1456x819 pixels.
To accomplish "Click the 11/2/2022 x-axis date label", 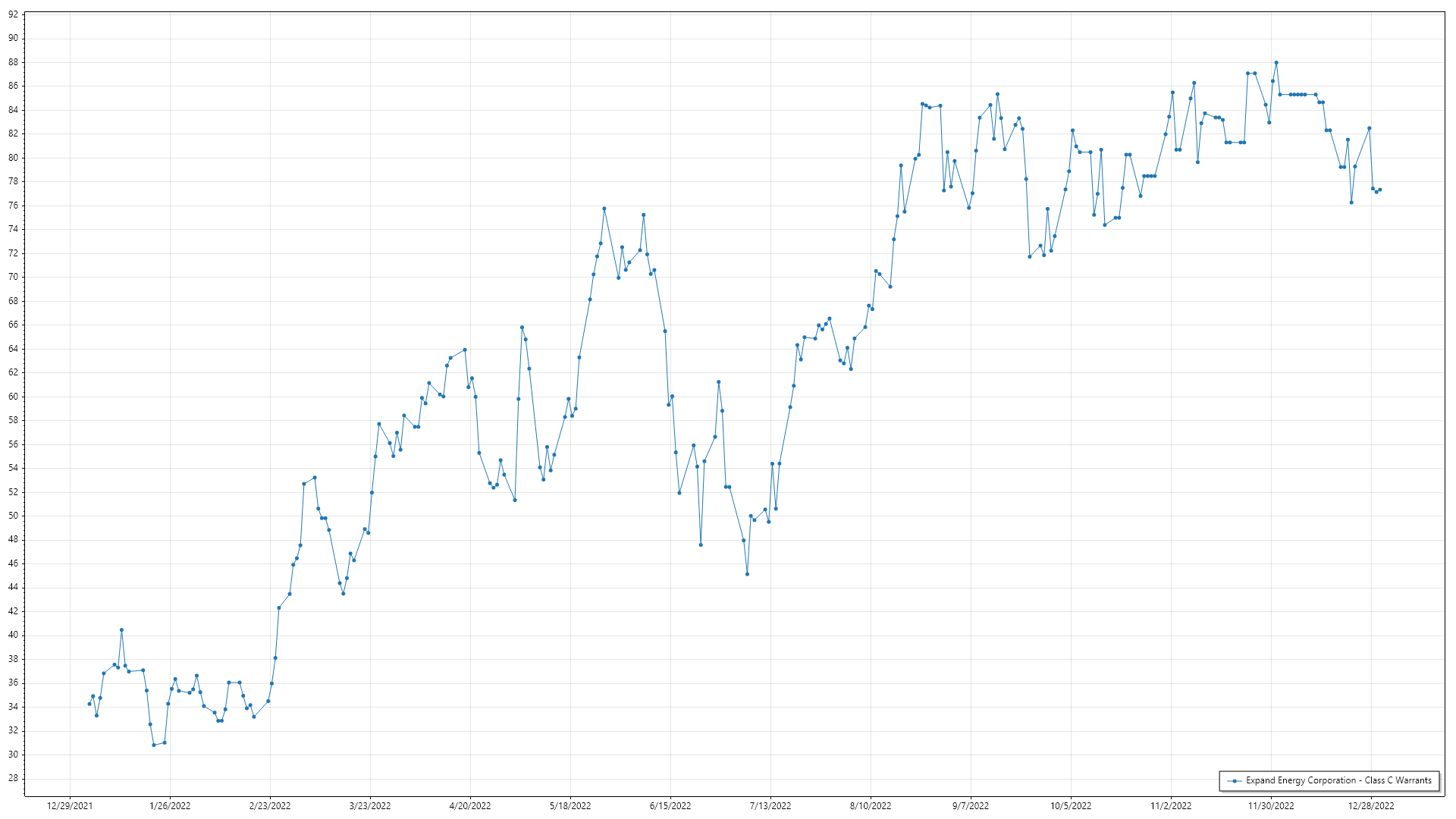I will pos(1171,806).
